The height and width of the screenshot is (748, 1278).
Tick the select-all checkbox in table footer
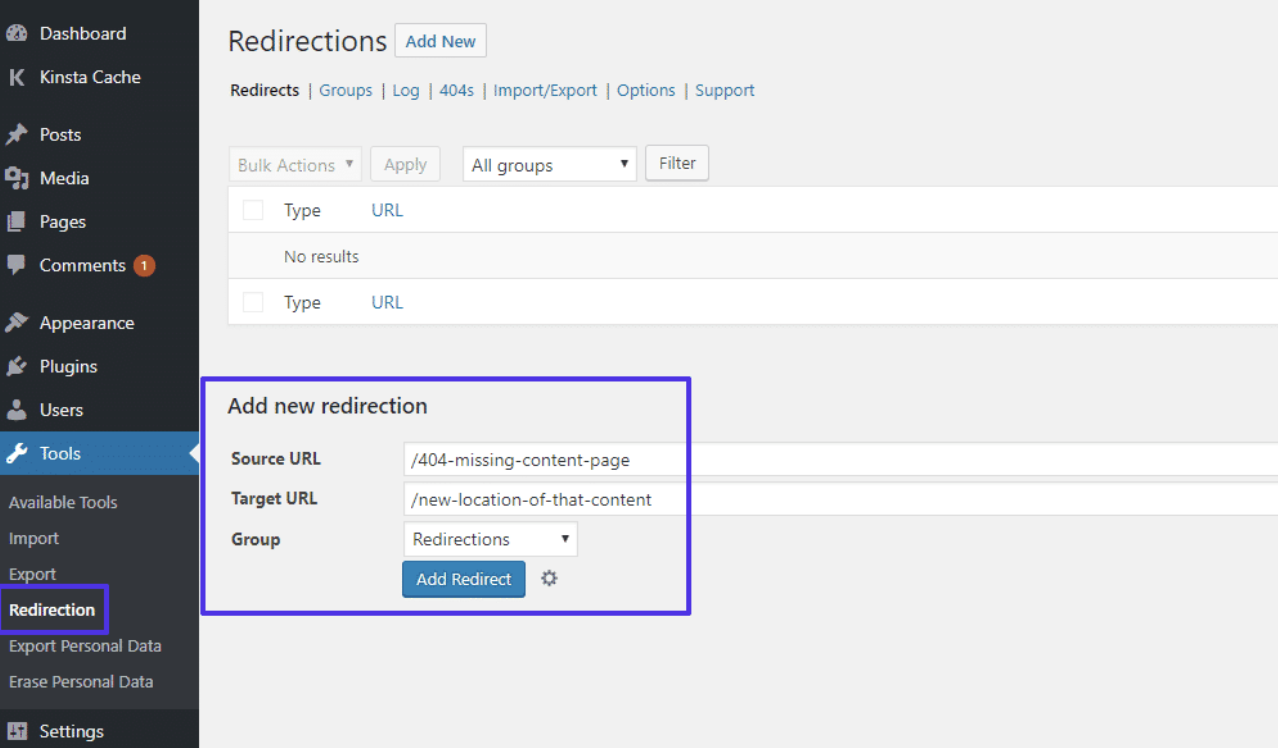[253, 302]
